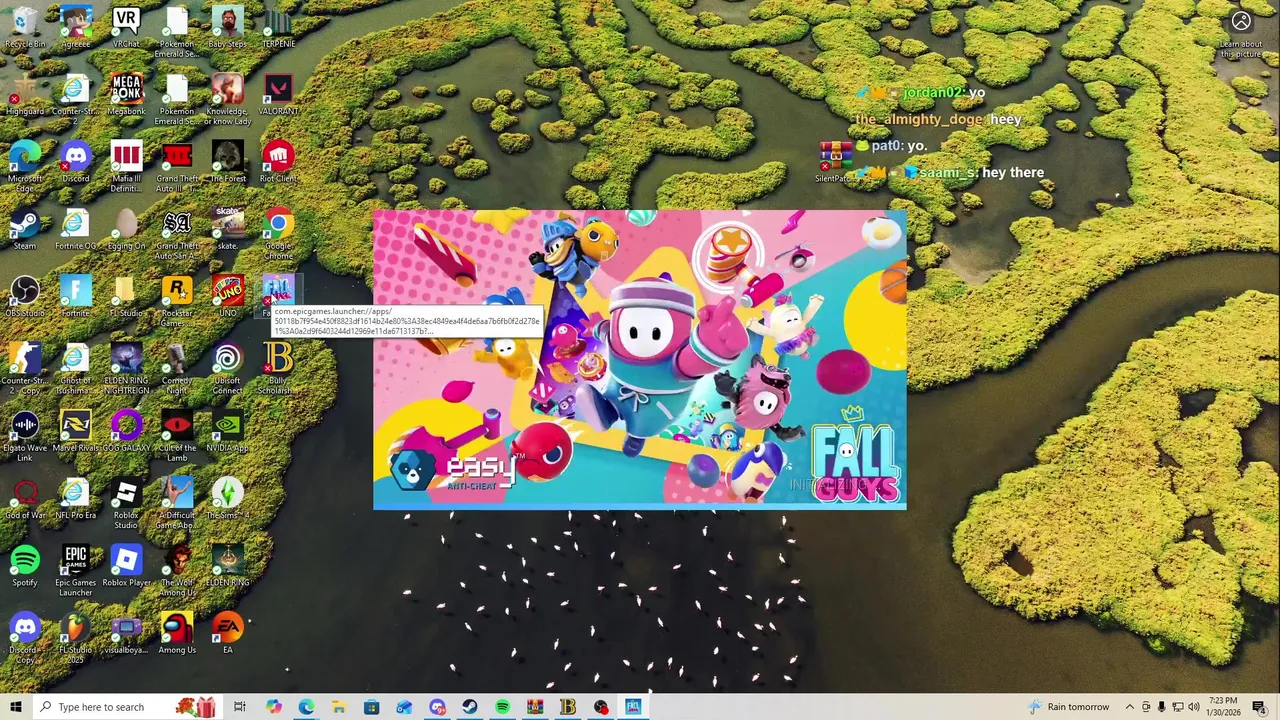Select the Grand Theft Auto San Andreas icon
Screen dimensions: 1280x720
coord(177,234)
